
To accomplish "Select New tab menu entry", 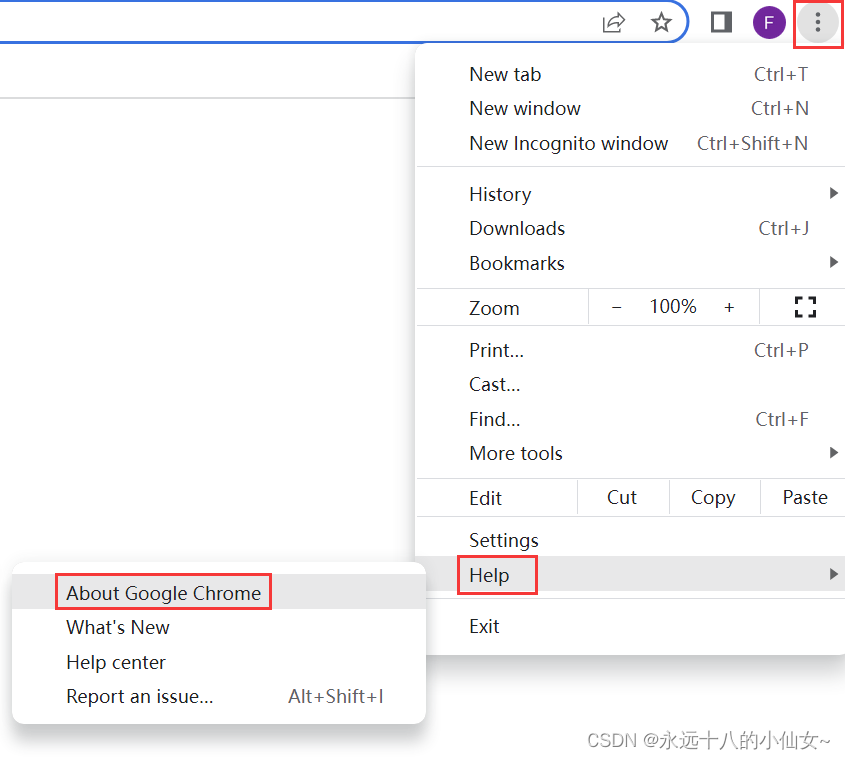I will point(631,74).
